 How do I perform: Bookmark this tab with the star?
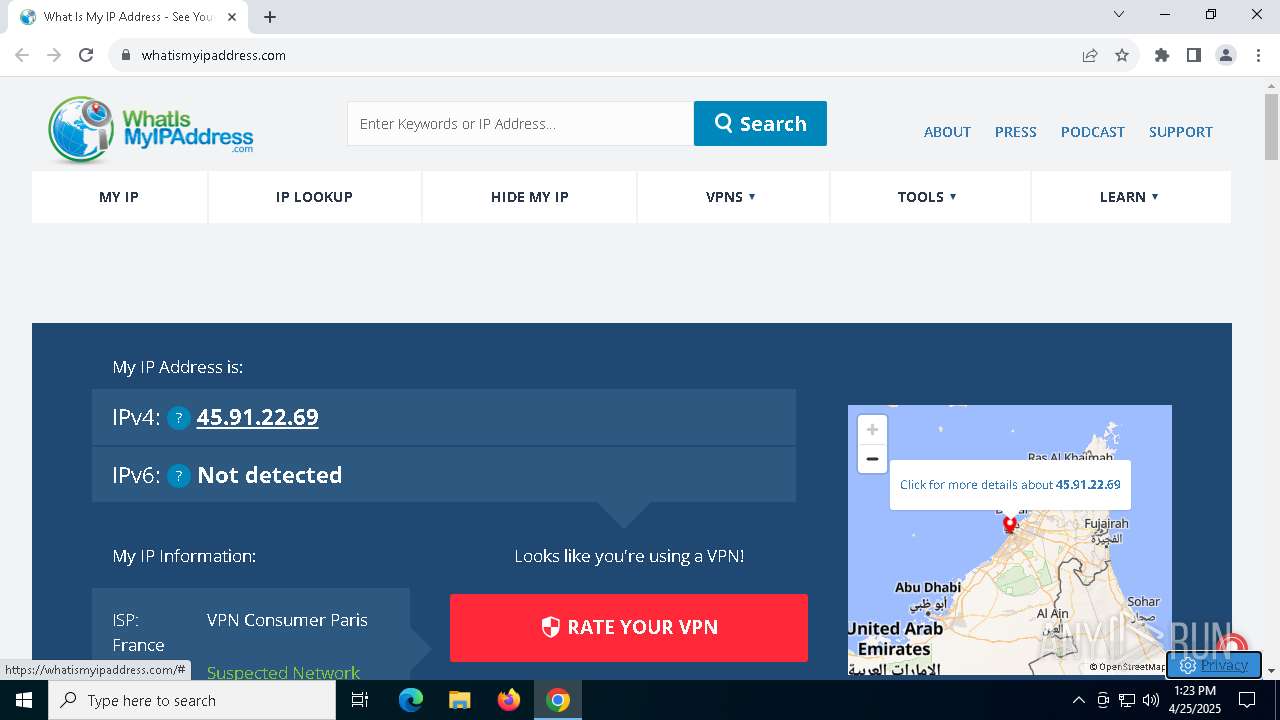(x=1122, y=55)
